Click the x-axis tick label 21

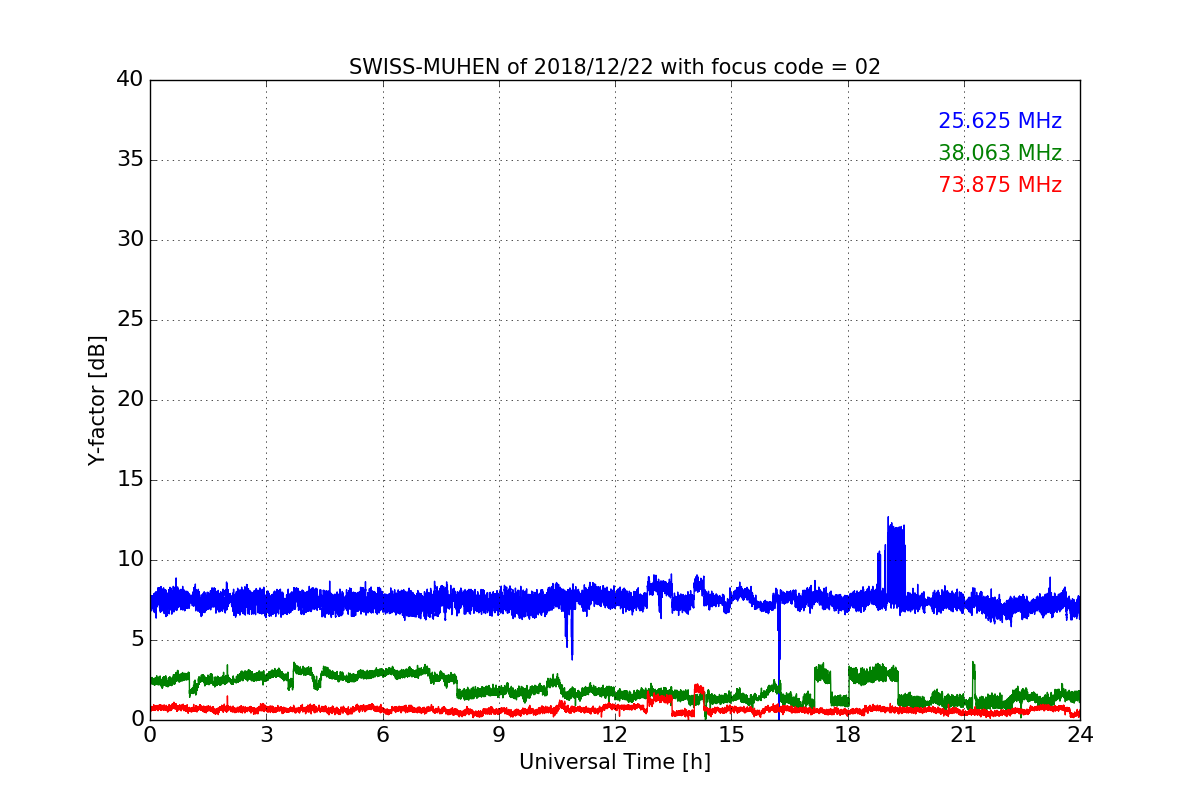[964, 735]
